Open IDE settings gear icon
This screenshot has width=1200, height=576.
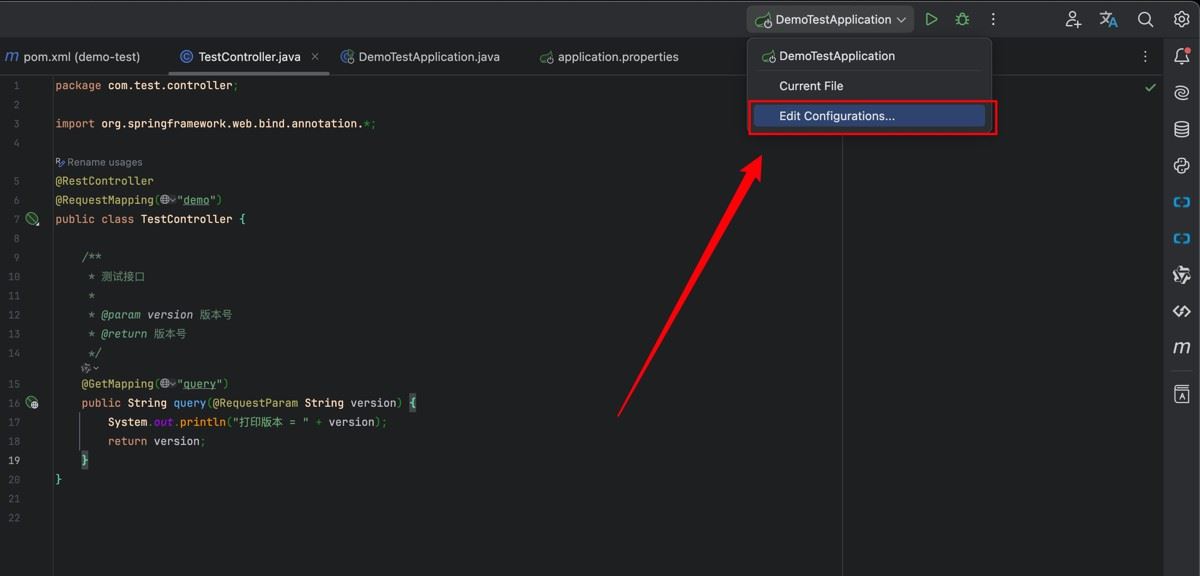[1181, 19]
